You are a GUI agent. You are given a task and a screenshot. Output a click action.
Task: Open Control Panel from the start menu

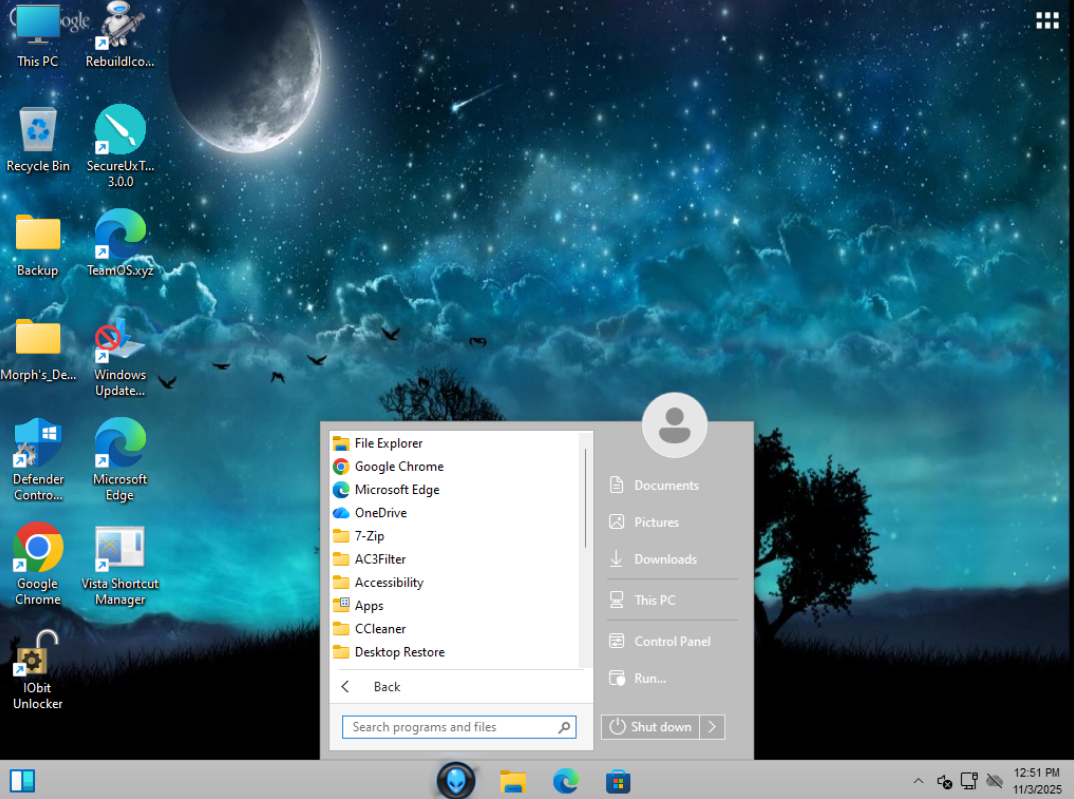(672, 641)
